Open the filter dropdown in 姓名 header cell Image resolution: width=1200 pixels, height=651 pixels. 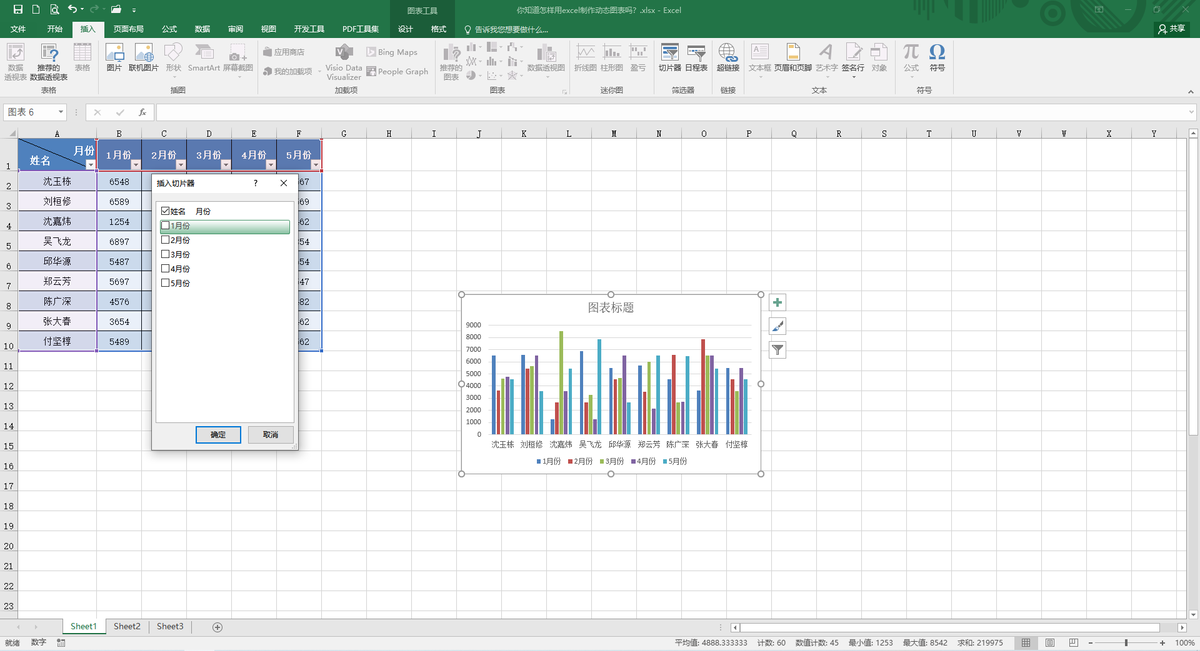(90, 165)
